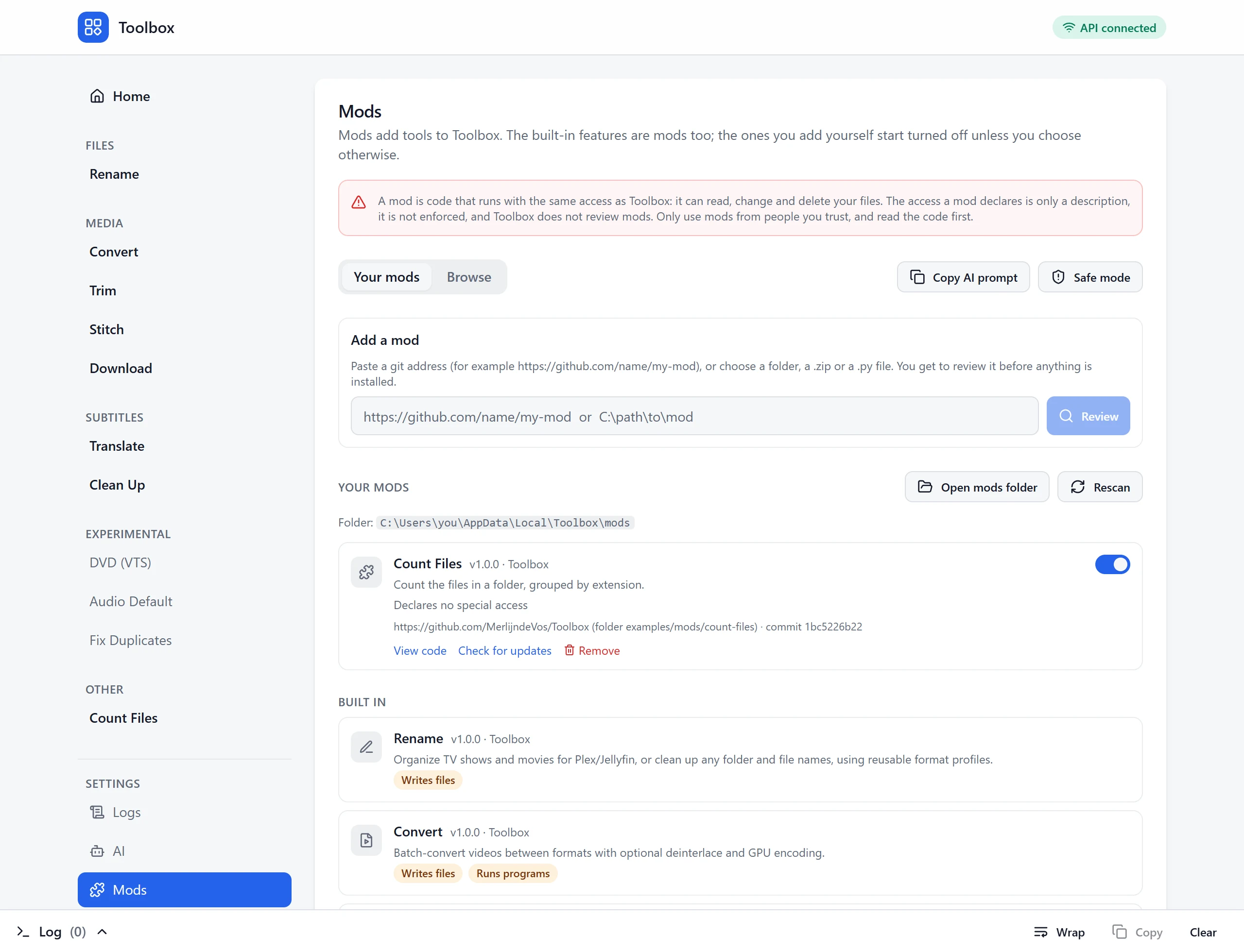Open Home from the sidebar
Screen dimensions: 1244x952
coord(120,96)
